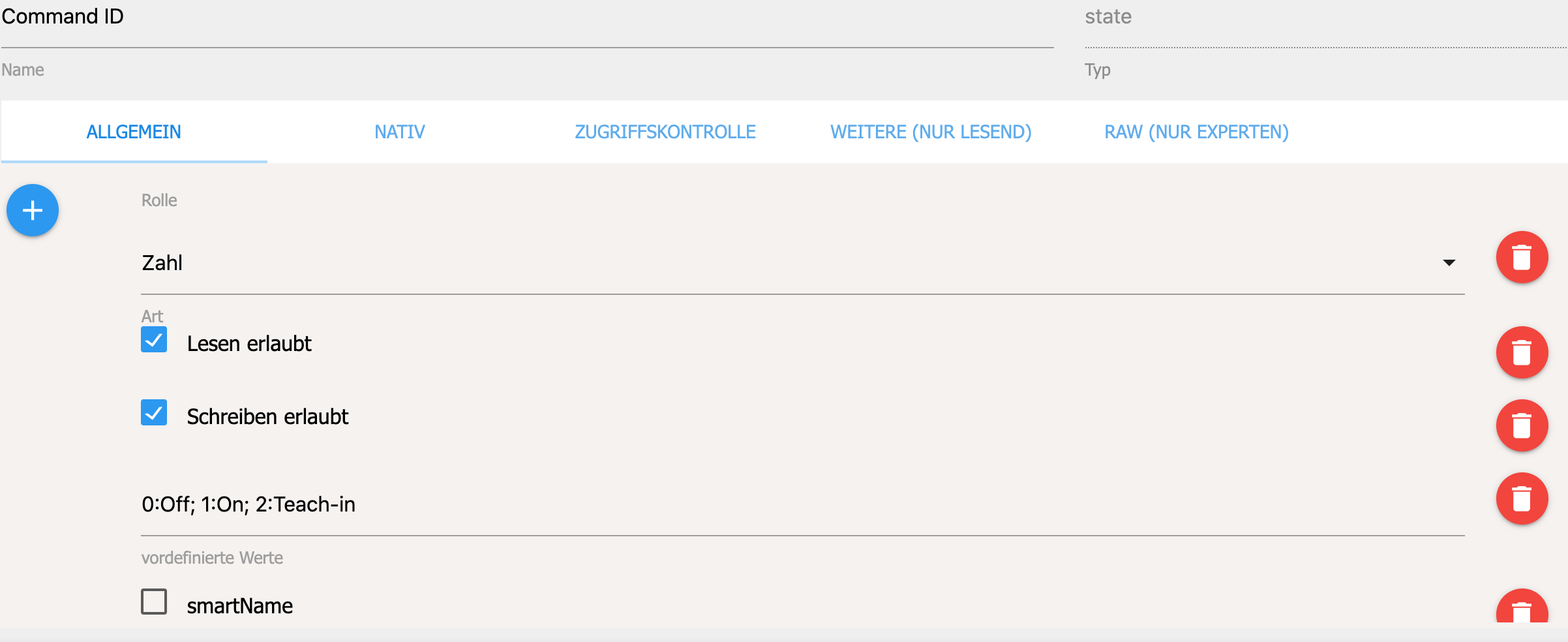Edit the 0:Off; 1:On; 2:Teach-in values field

[x=803, y=504]
